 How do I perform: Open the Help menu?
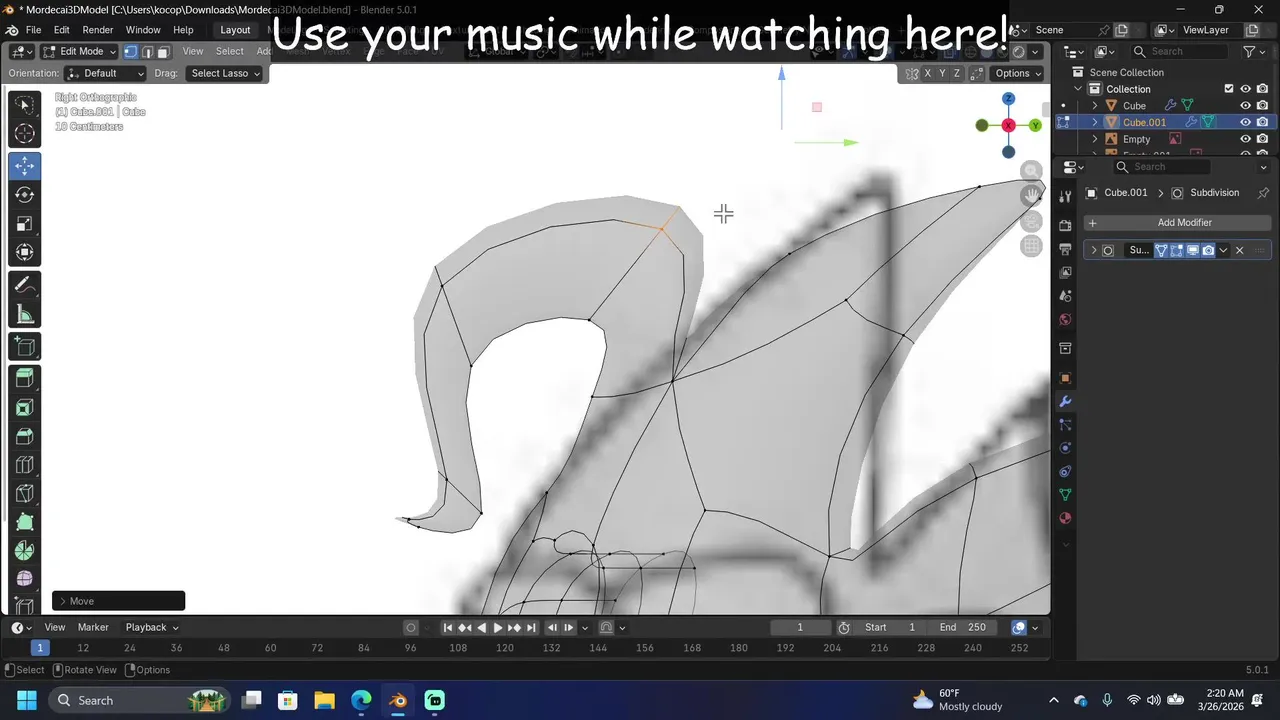[x=183, y=30]
